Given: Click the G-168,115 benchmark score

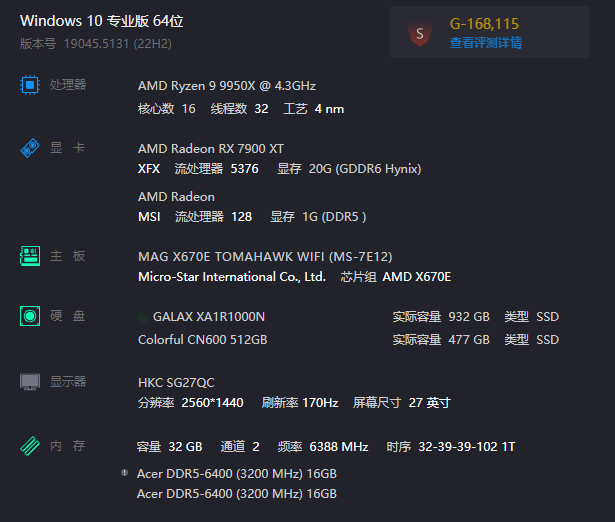Looking at the screenshot, I should coord(484,23).
